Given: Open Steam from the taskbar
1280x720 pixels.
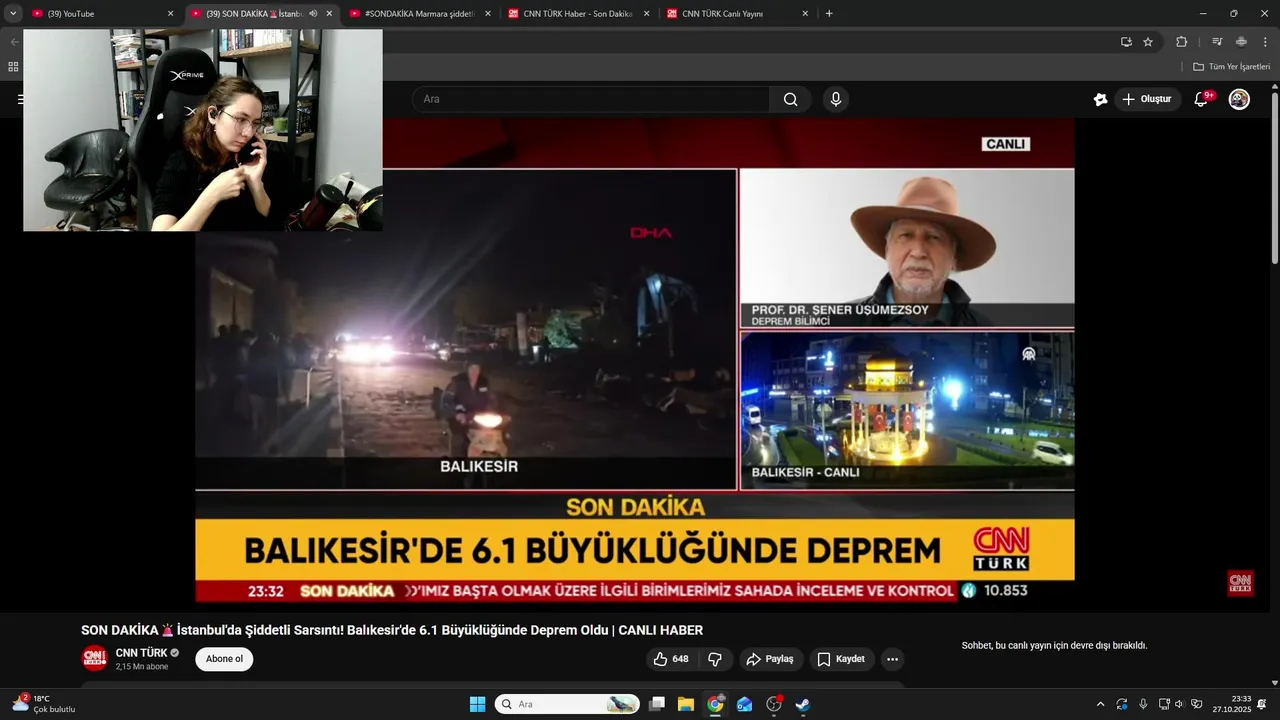Looking at the screenshot, I should click(x=802, y=704).
